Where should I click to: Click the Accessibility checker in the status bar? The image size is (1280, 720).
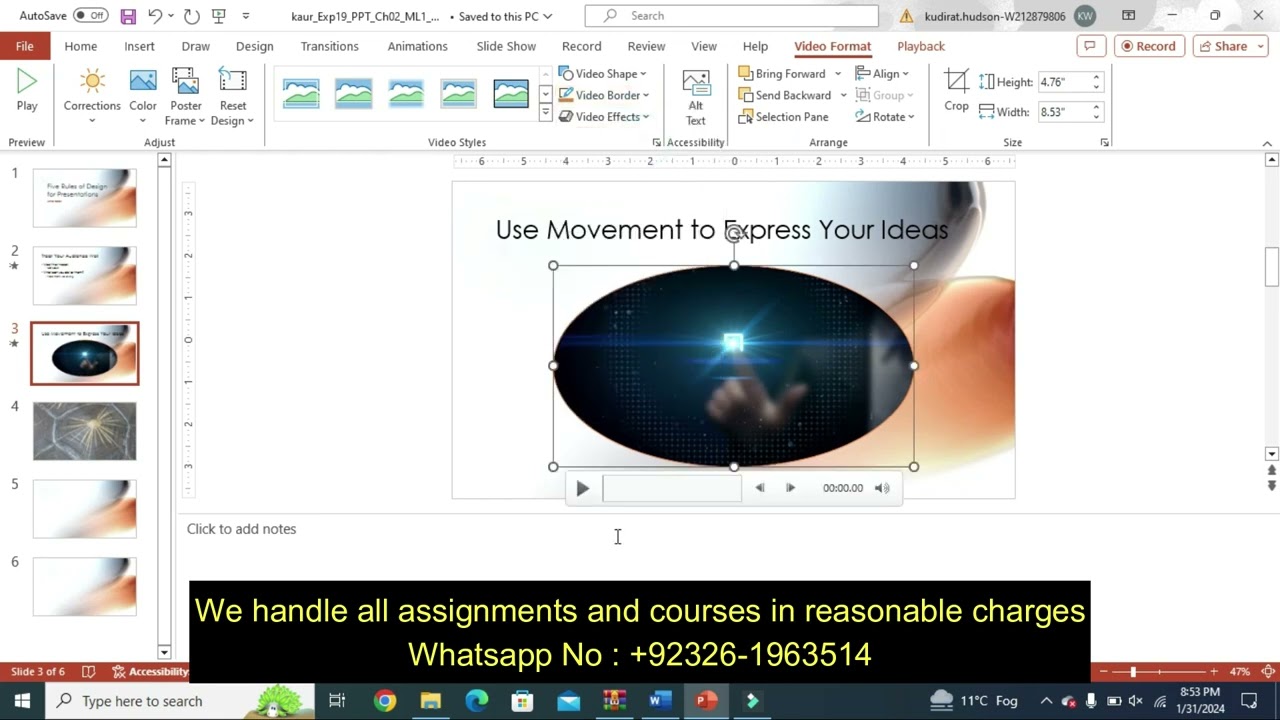pos(150,672)
